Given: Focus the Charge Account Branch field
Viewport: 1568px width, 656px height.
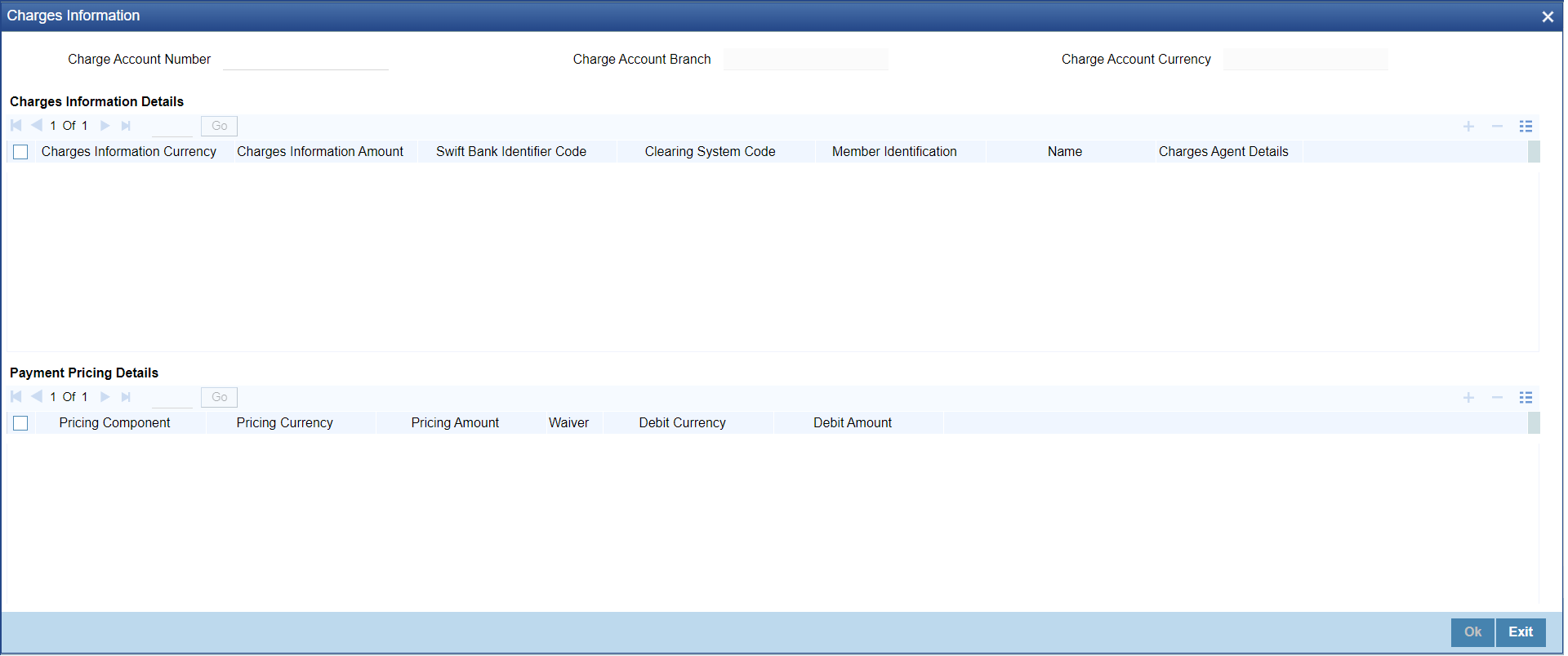Looking at the screenshot, I should coord(805,59).
